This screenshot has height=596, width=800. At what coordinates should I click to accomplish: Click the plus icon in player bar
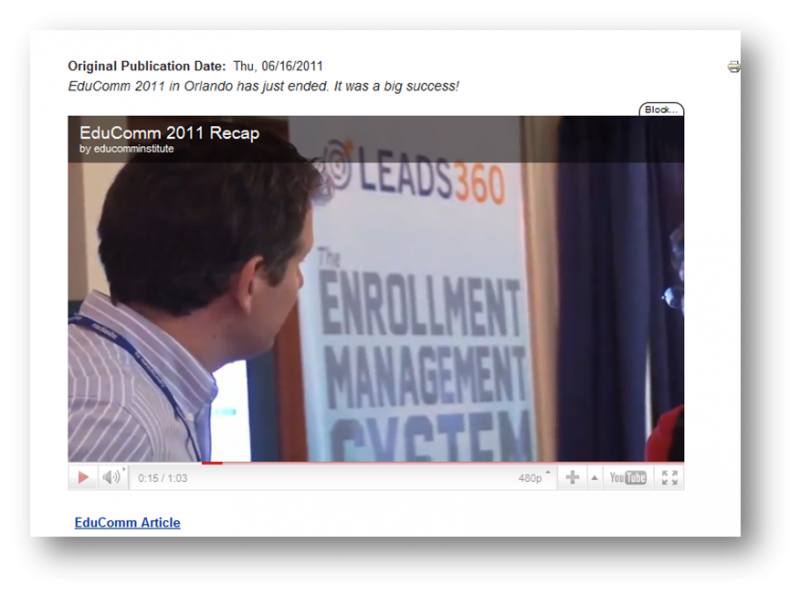pos(572,478)
